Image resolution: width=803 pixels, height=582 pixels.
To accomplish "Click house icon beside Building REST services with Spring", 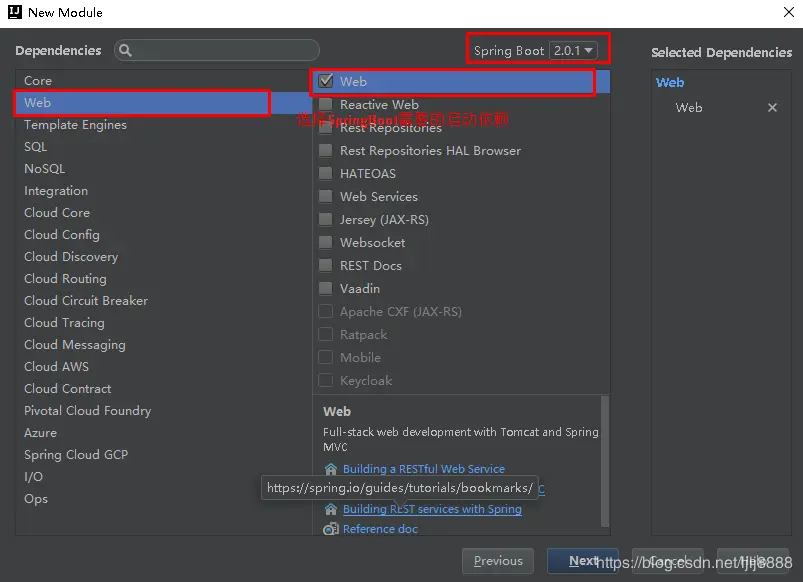I will [331, 509].
